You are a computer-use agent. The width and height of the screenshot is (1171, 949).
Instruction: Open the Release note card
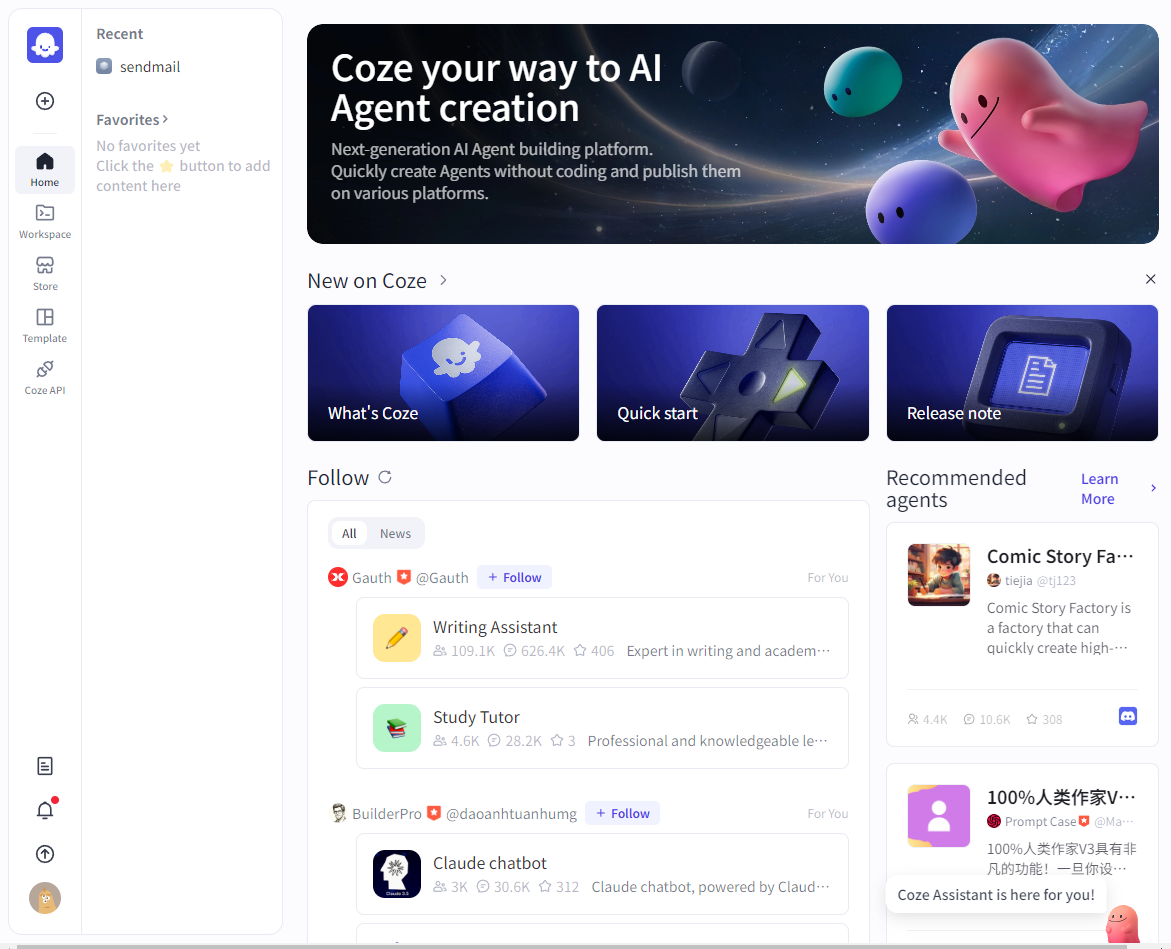point(1022,373)
